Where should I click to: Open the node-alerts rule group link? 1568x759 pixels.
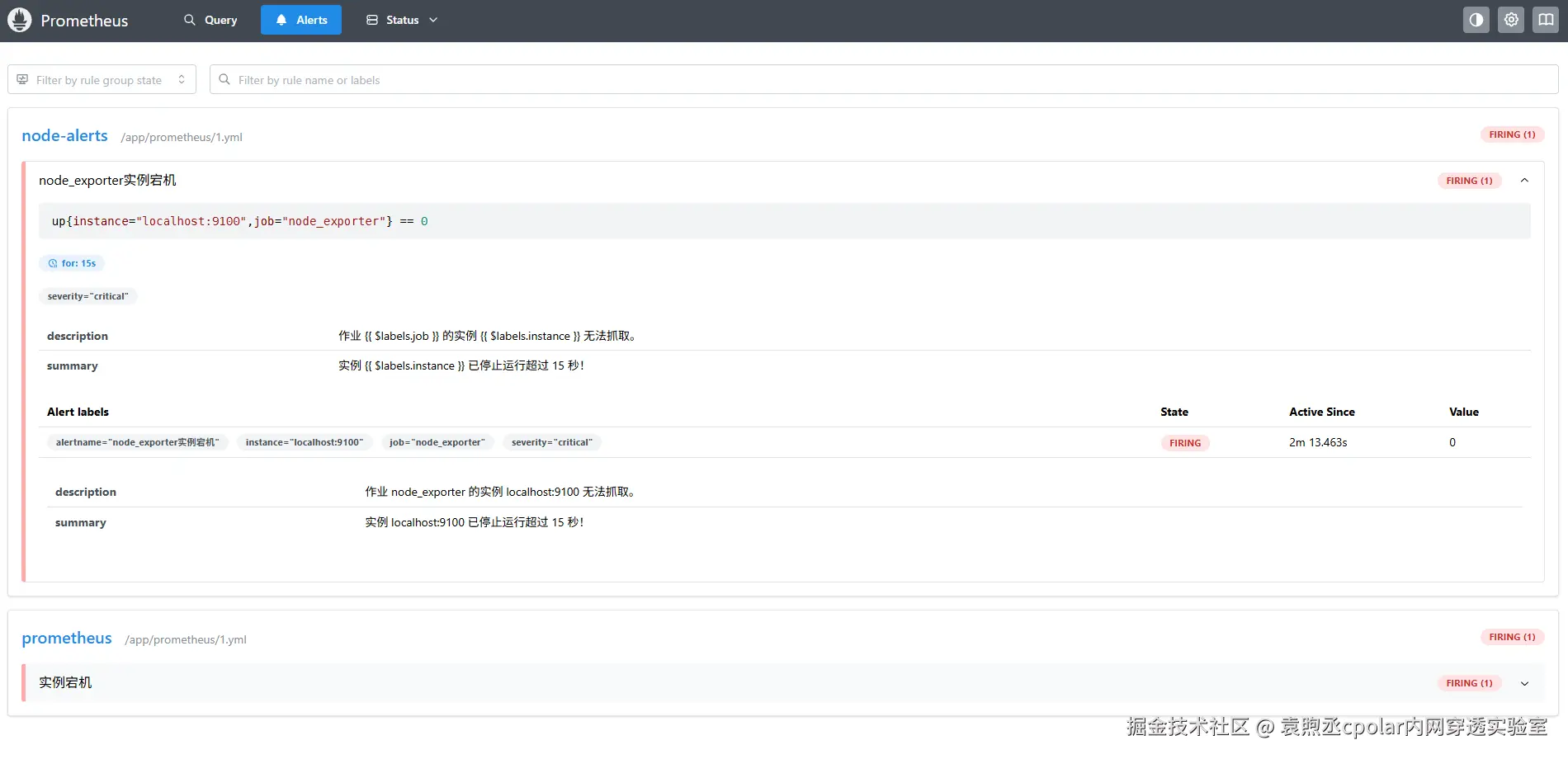click(64, 135)
